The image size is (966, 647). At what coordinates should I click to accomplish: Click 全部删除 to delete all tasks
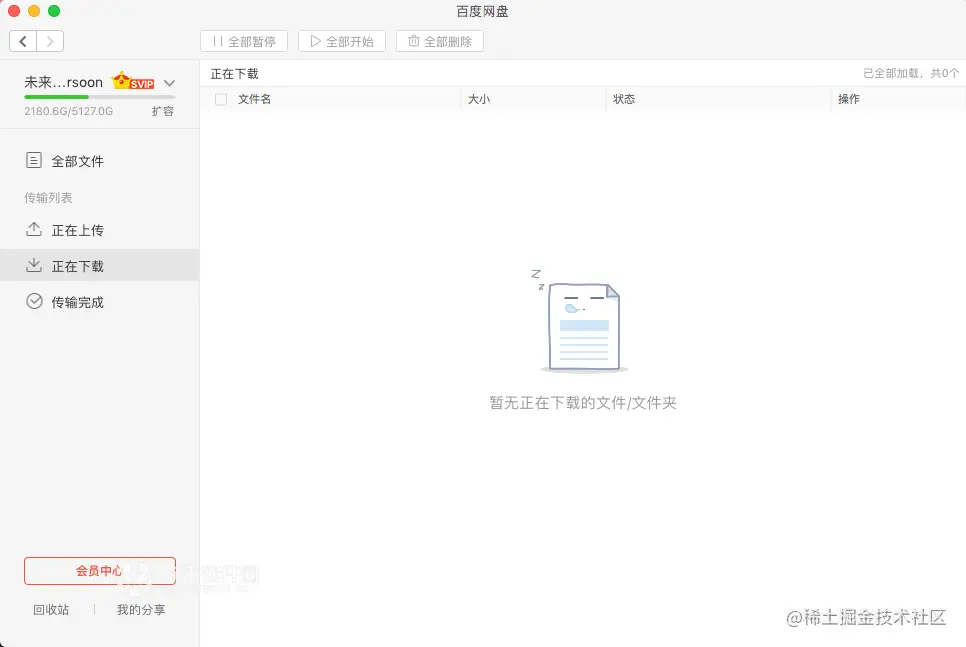[x=439, y=41]
